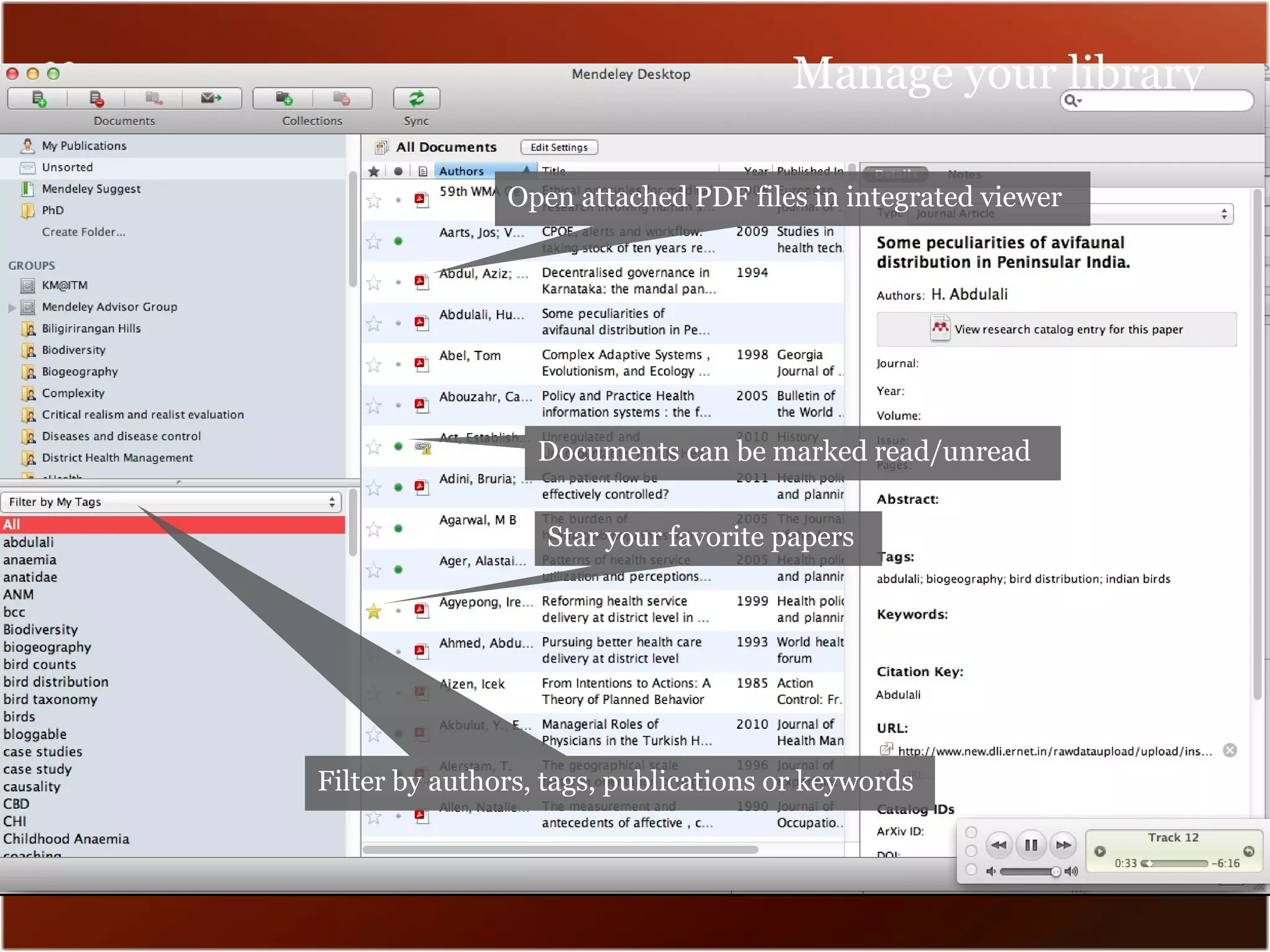This screenshot has height=952, width=1270.
Task: Click the table's horizontal scrollbar
Action: point(560,849)
